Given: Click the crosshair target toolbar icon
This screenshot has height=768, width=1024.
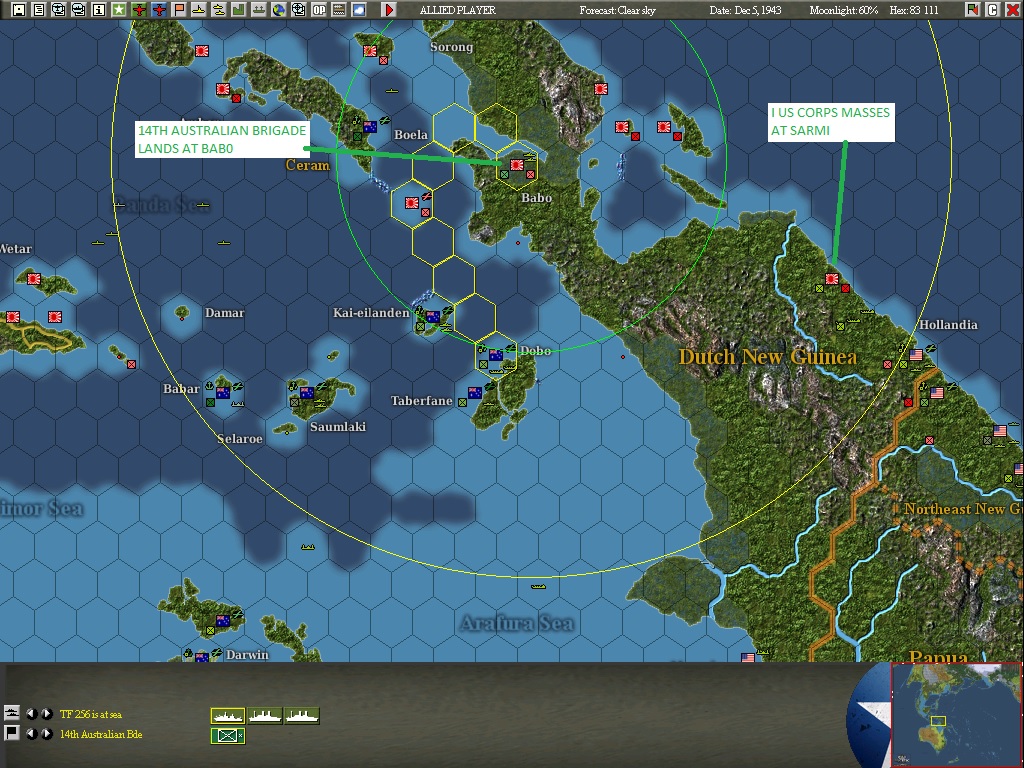Looking at the screenshot, I should click(x=299, y=10).
